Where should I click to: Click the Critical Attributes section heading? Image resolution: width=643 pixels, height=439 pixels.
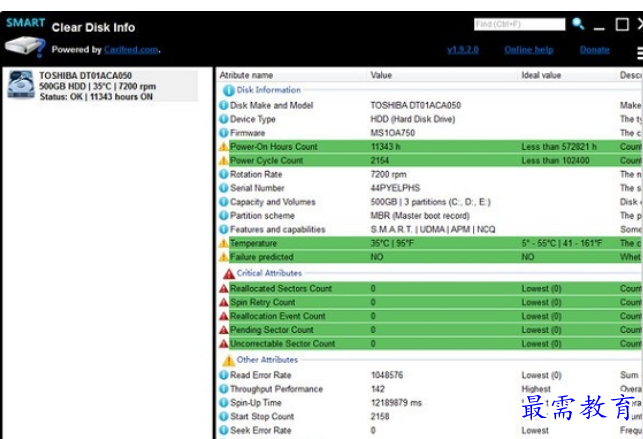pyautogui.click(x=269, y=273)
